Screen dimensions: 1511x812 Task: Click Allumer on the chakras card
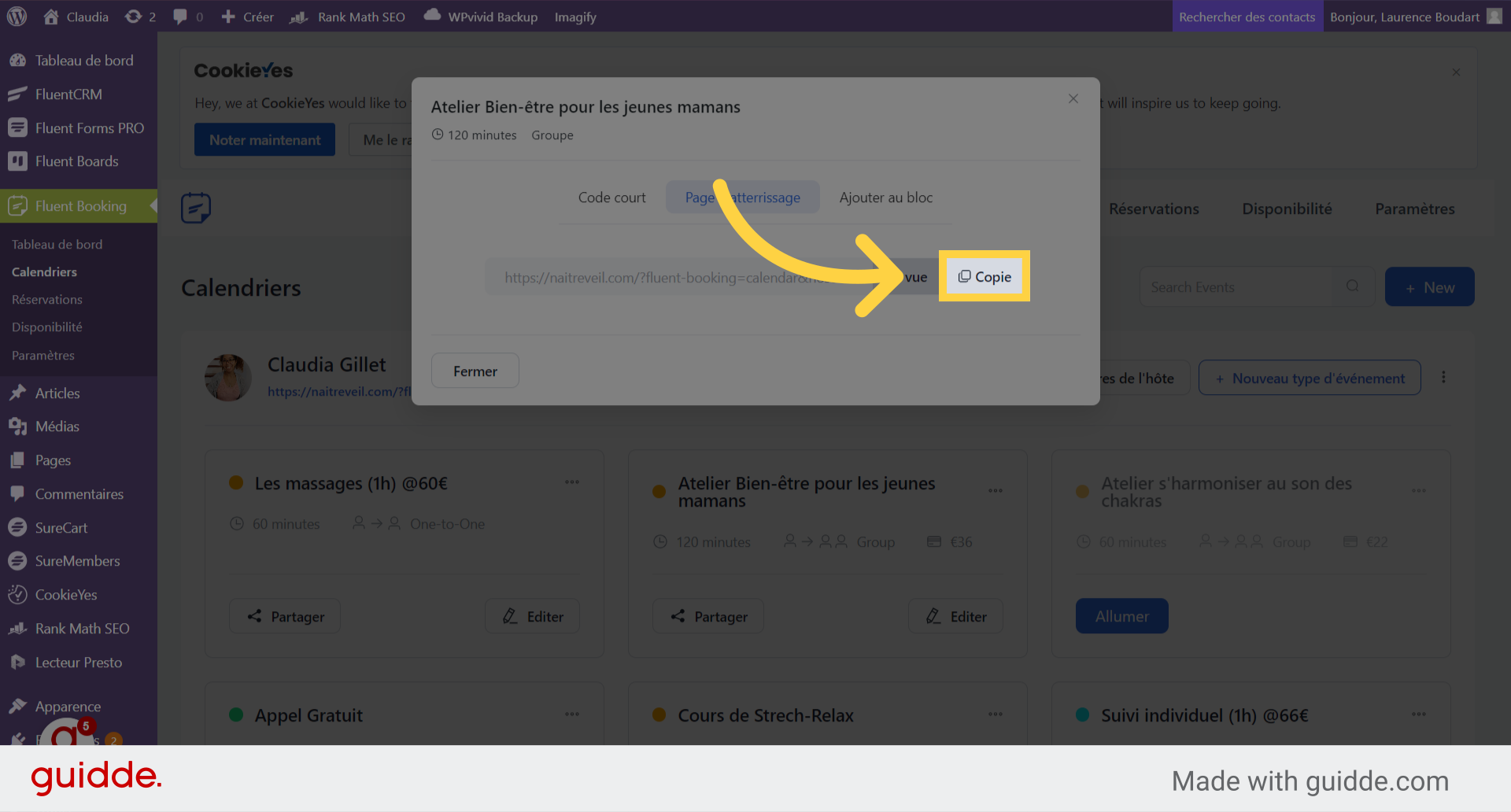pos(1122,616)
